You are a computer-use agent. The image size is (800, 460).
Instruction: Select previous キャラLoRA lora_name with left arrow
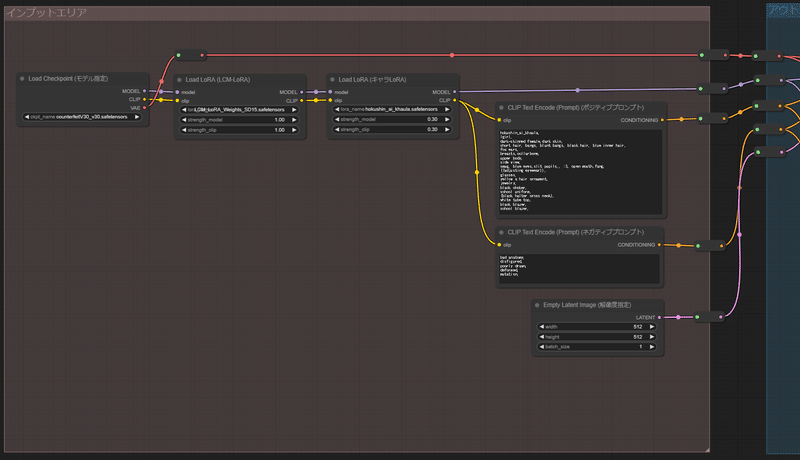tap(337, 109)
